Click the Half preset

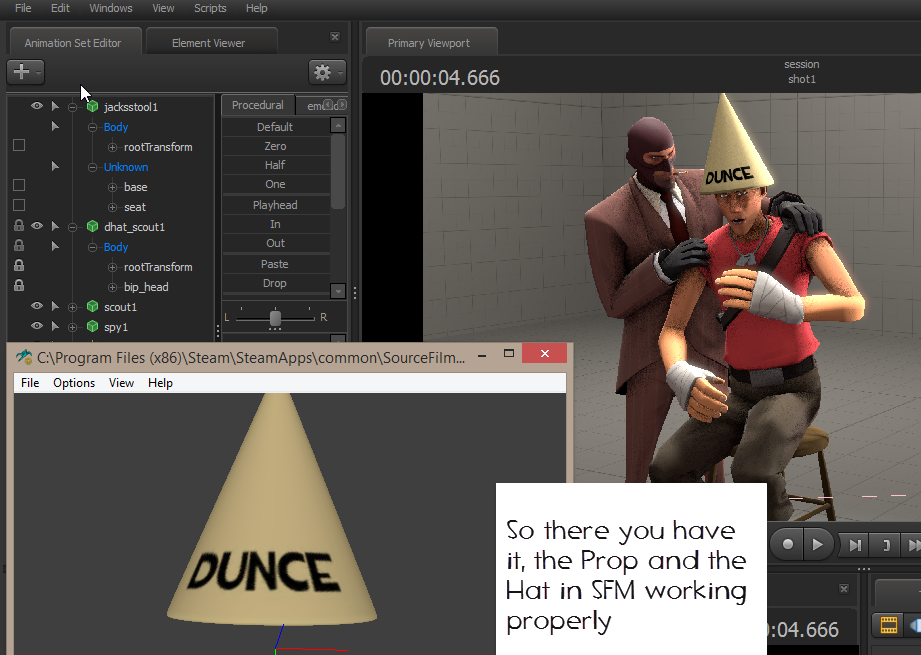click(275, 164)
